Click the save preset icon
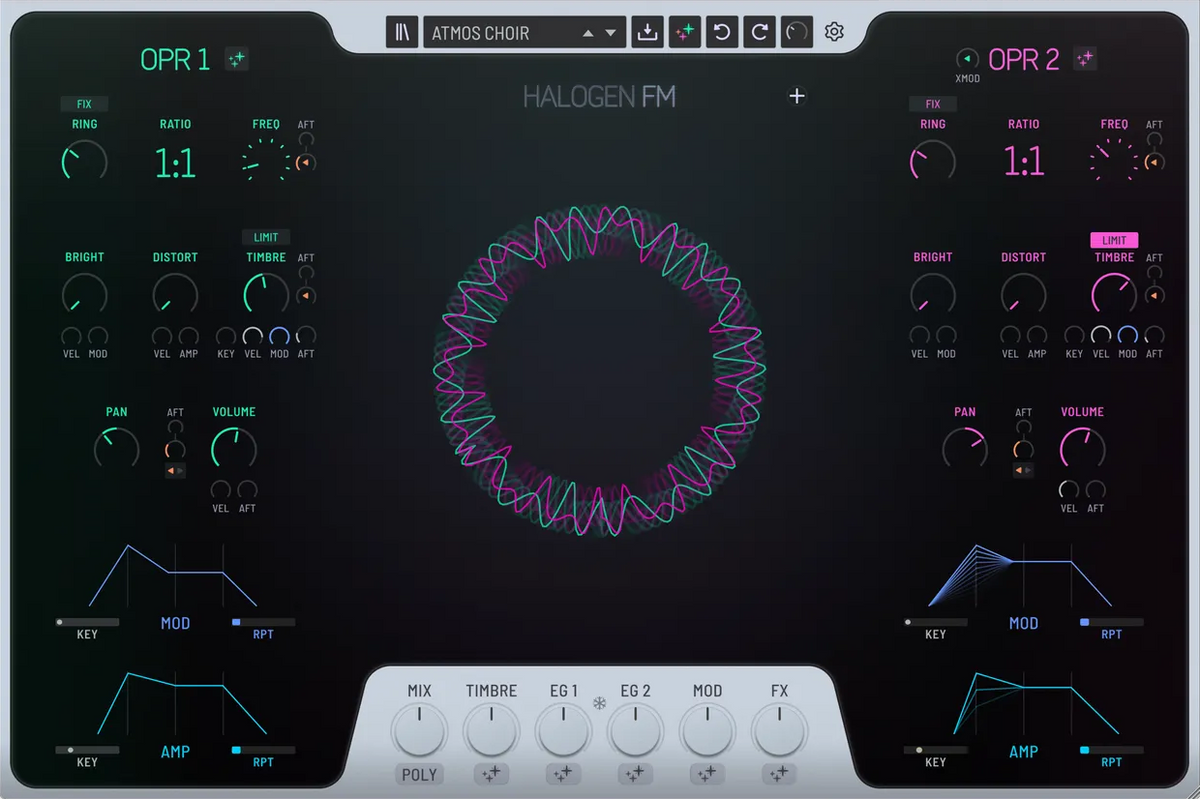Image resolution: width=1200 pixels, height=799 pixels. [647, 32]
